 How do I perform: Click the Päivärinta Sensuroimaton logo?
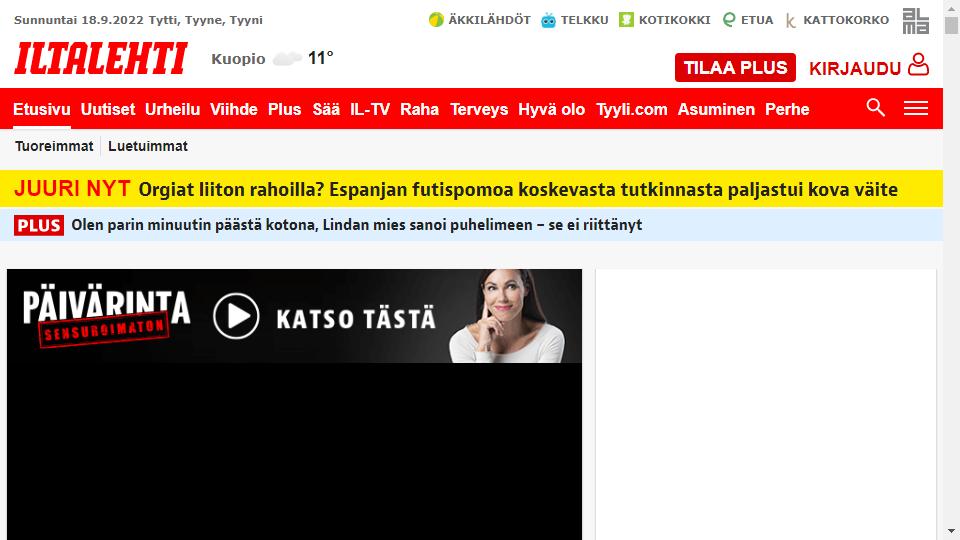click(x=106, y=315)
